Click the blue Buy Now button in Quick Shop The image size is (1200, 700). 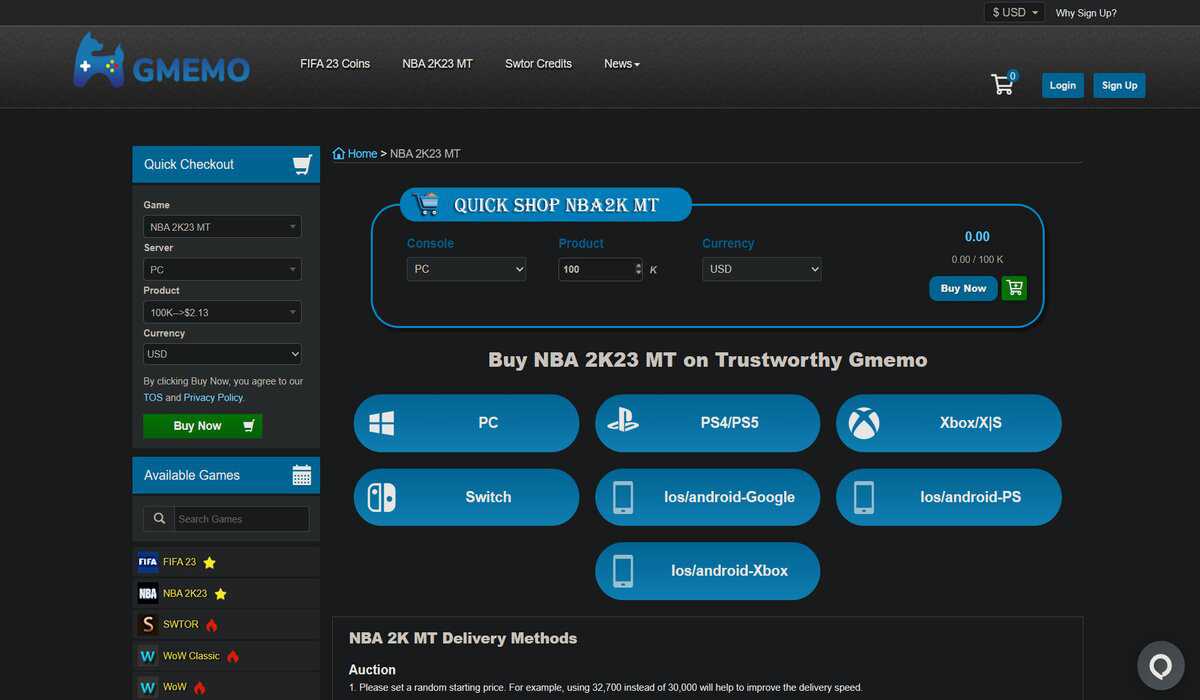(963, 288)
